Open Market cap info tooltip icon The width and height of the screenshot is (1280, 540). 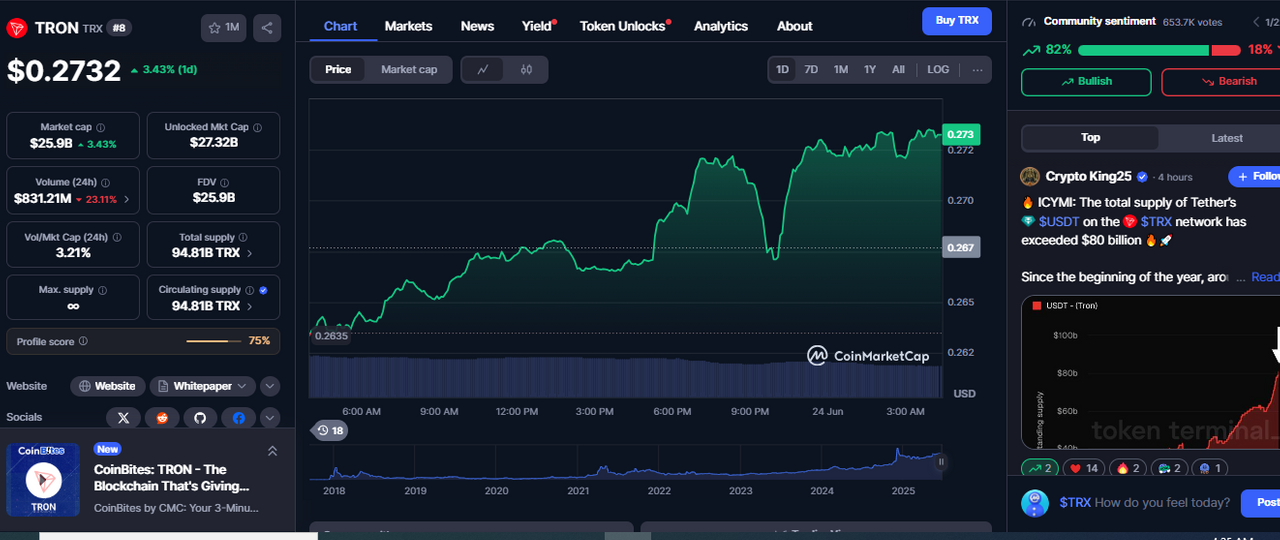pyautogui.click(x=101, y=128)
